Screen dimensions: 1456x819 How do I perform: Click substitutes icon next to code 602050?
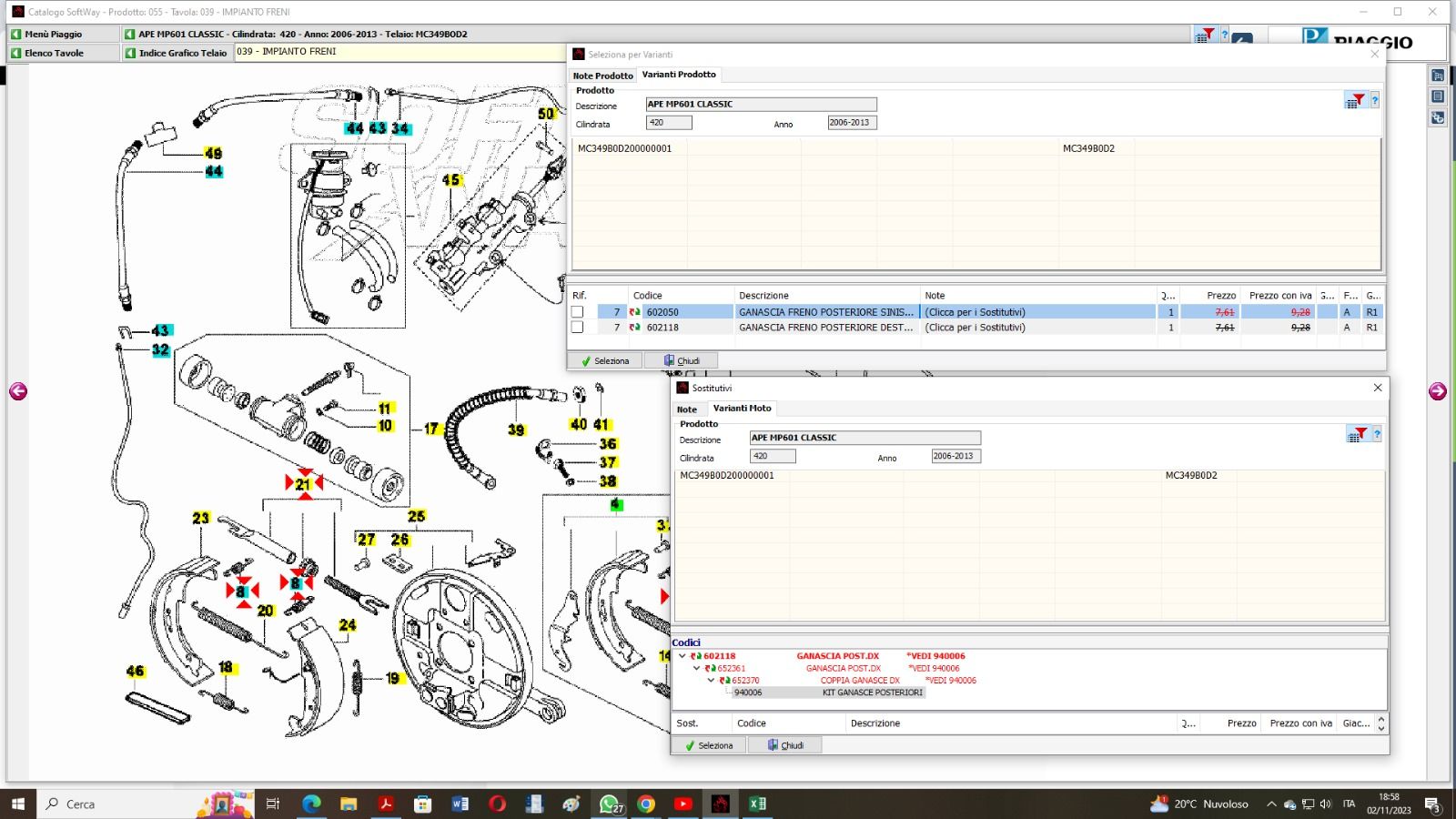[x=634, y=312]
